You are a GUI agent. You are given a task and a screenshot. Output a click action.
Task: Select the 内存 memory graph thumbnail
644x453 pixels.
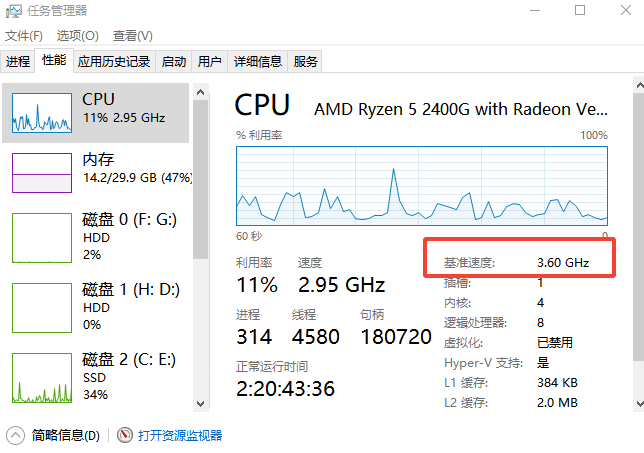(x=42, y=173)
